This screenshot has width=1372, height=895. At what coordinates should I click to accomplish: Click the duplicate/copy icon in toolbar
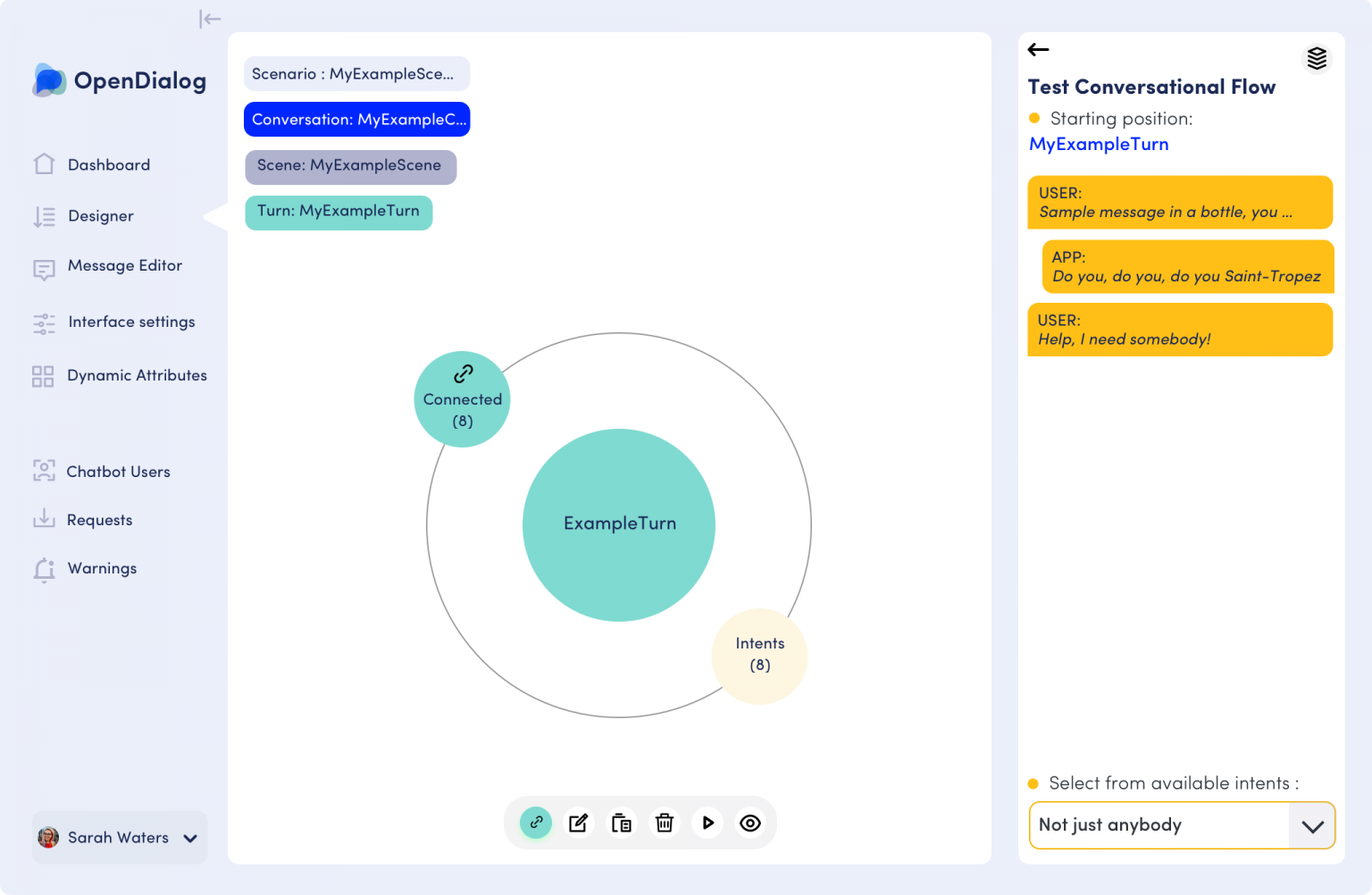click(622, 823)
